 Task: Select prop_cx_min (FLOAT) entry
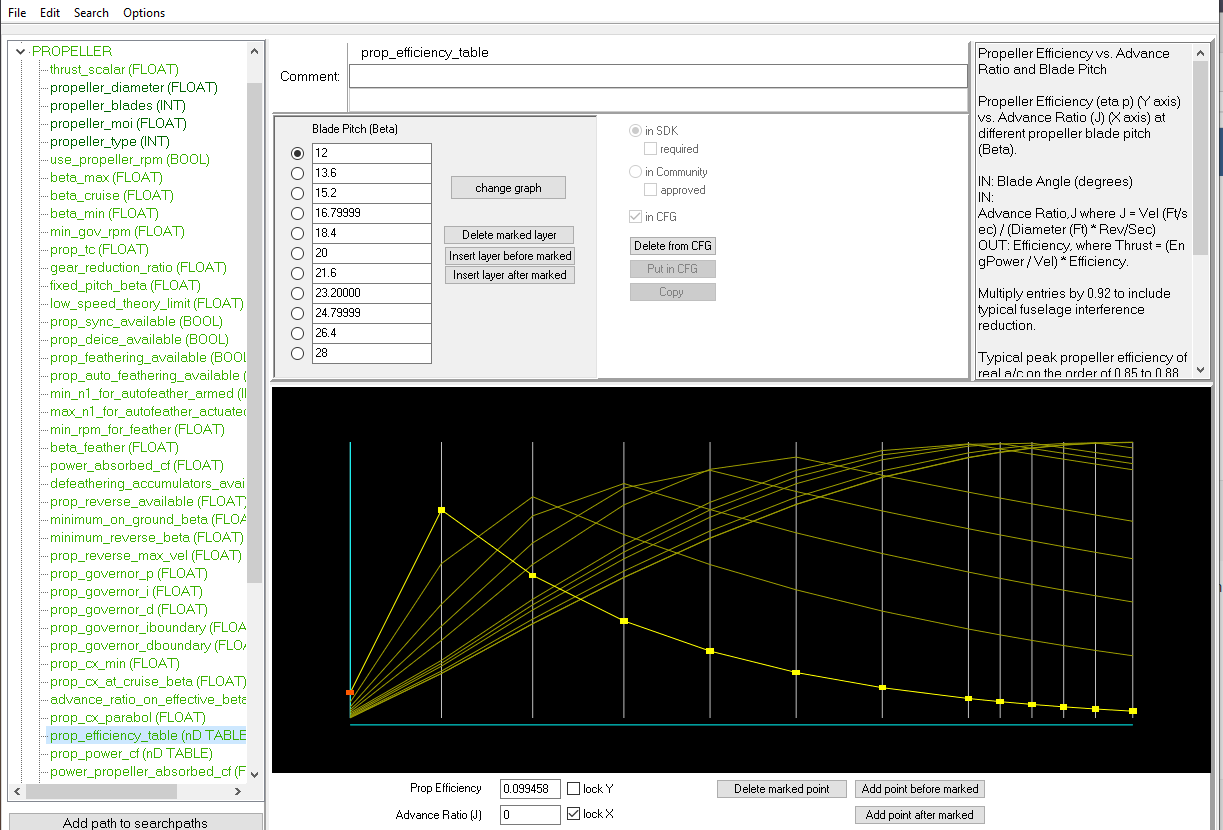coord(115,663)
